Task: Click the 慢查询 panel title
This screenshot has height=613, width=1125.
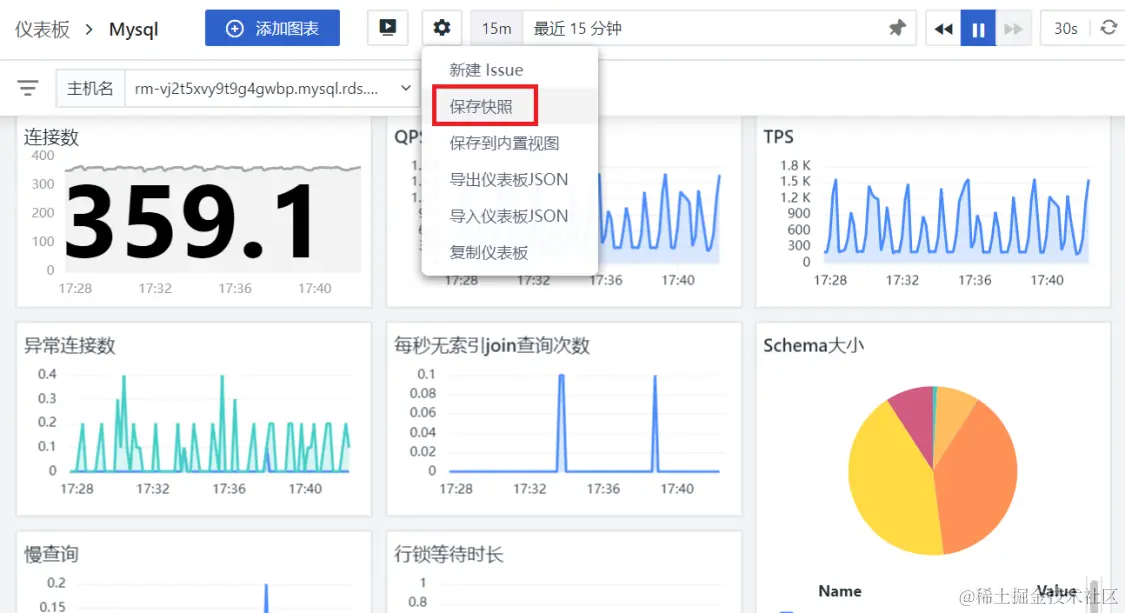Action: coord(51,553)
